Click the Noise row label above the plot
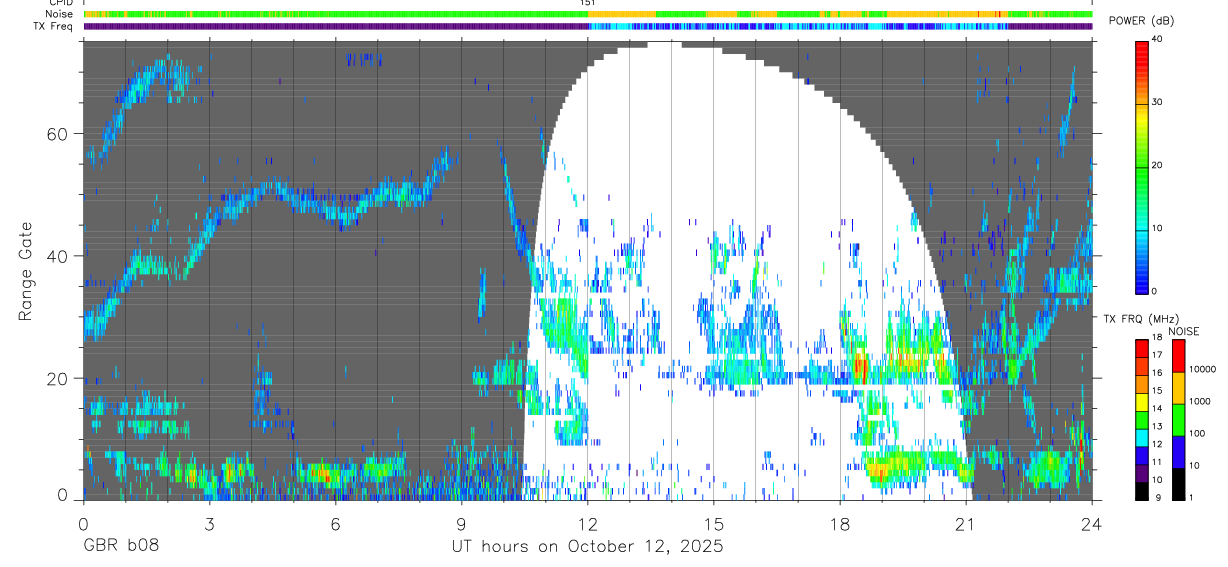 pos(59,14)
